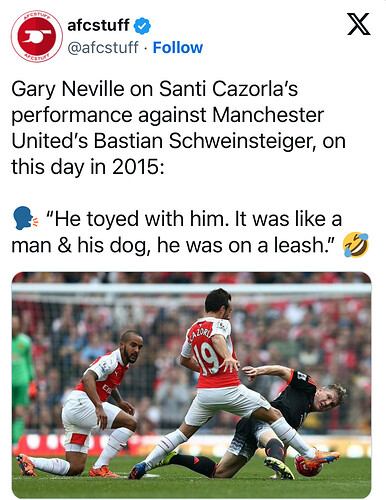Click the words "Gary Neville" in tweet
Viewport: 386px width, 500px height.
point(68,89)
